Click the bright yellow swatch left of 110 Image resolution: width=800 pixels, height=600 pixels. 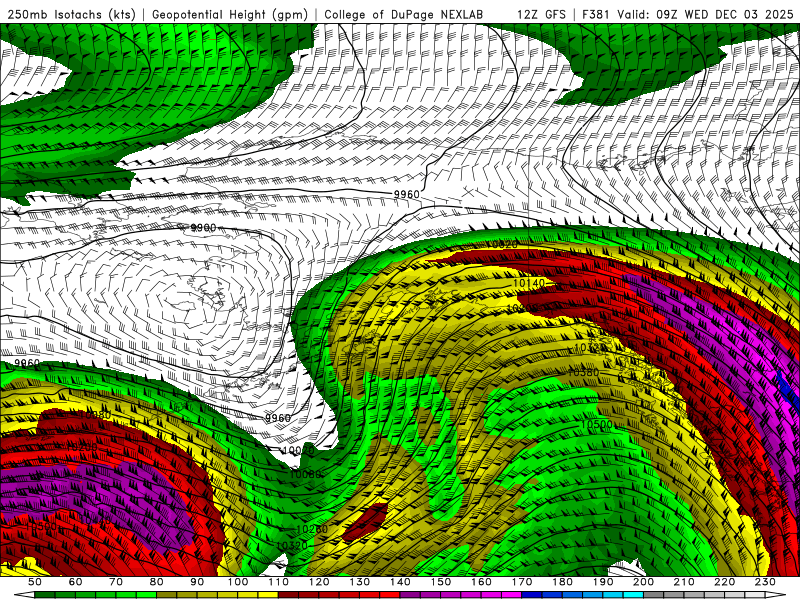pos(268,595)
